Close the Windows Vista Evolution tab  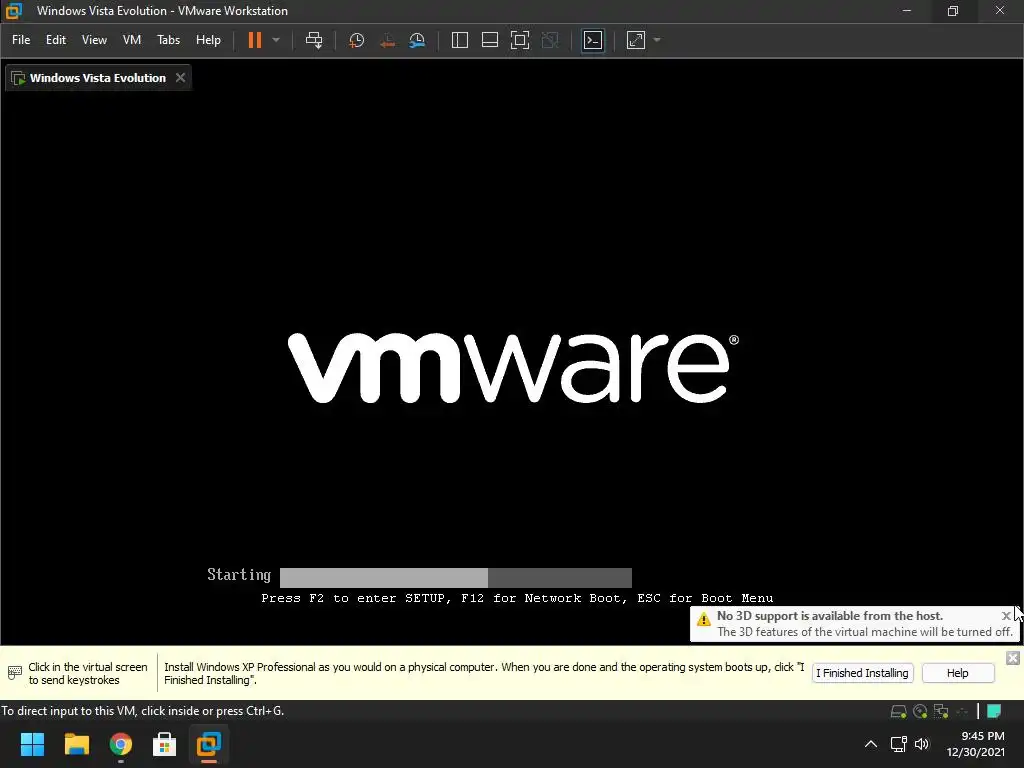(x=180, y=78)
